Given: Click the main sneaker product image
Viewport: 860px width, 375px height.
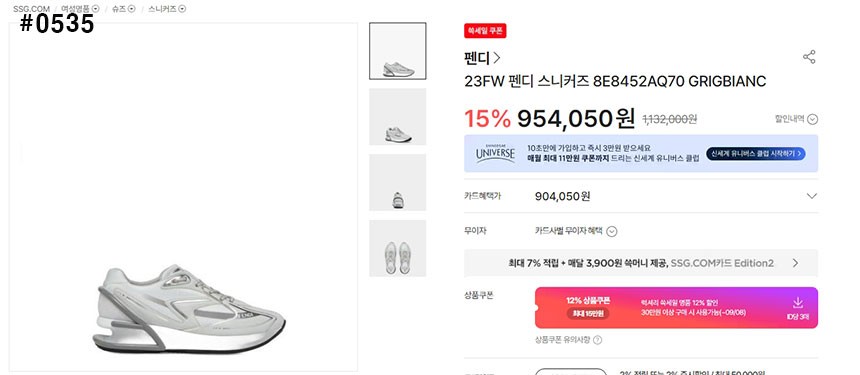Looking at the screenshot, I should coord(183,197).
